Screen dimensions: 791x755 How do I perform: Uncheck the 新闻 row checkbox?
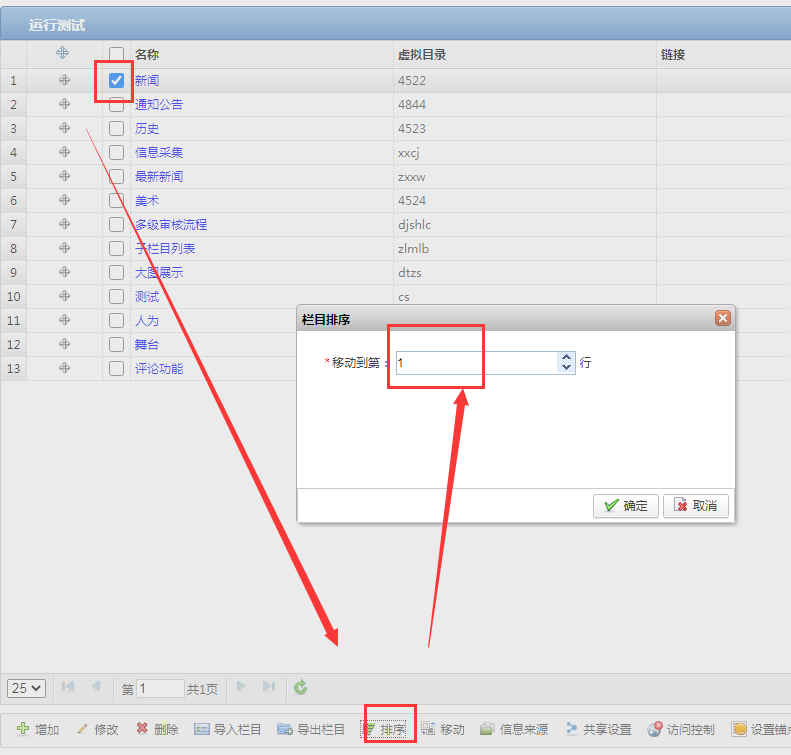(117, 81)
